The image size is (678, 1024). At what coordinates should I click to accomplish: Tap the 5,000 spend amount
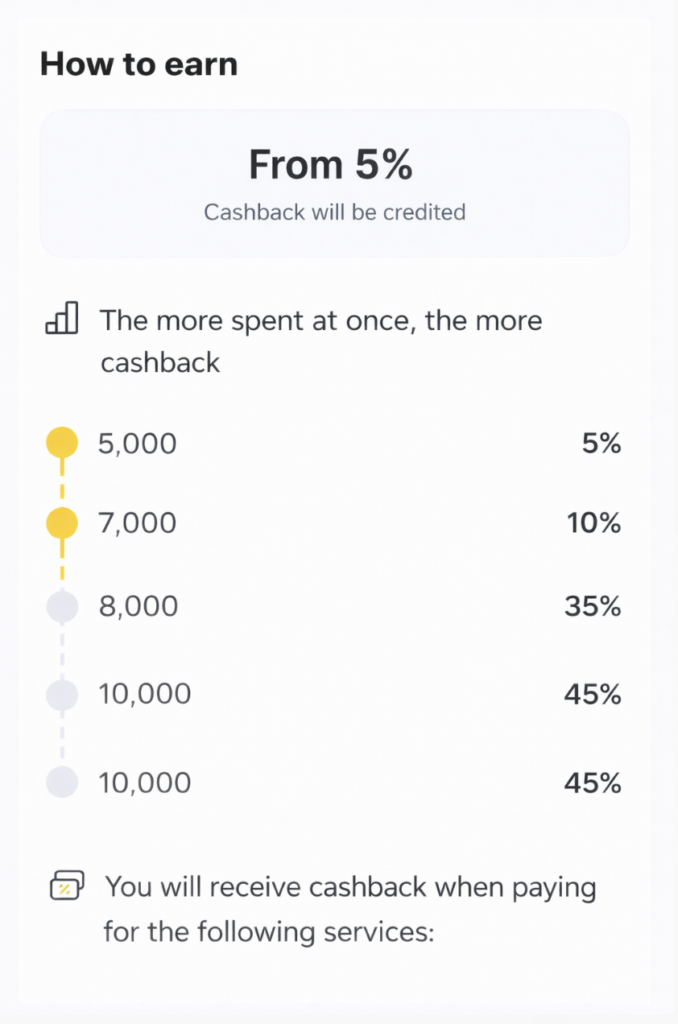(x=137, y=443)
